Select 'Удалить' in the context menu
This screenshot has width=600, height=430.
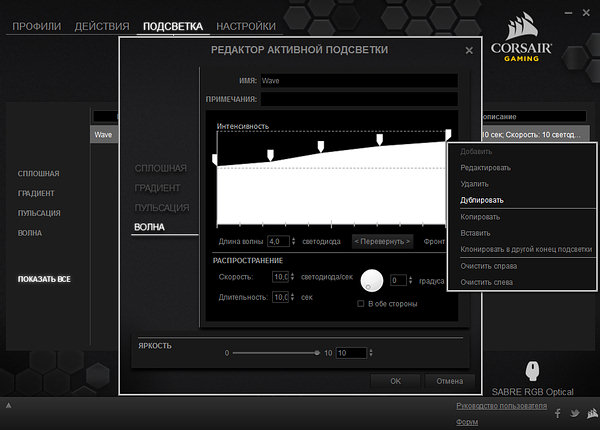475,184
